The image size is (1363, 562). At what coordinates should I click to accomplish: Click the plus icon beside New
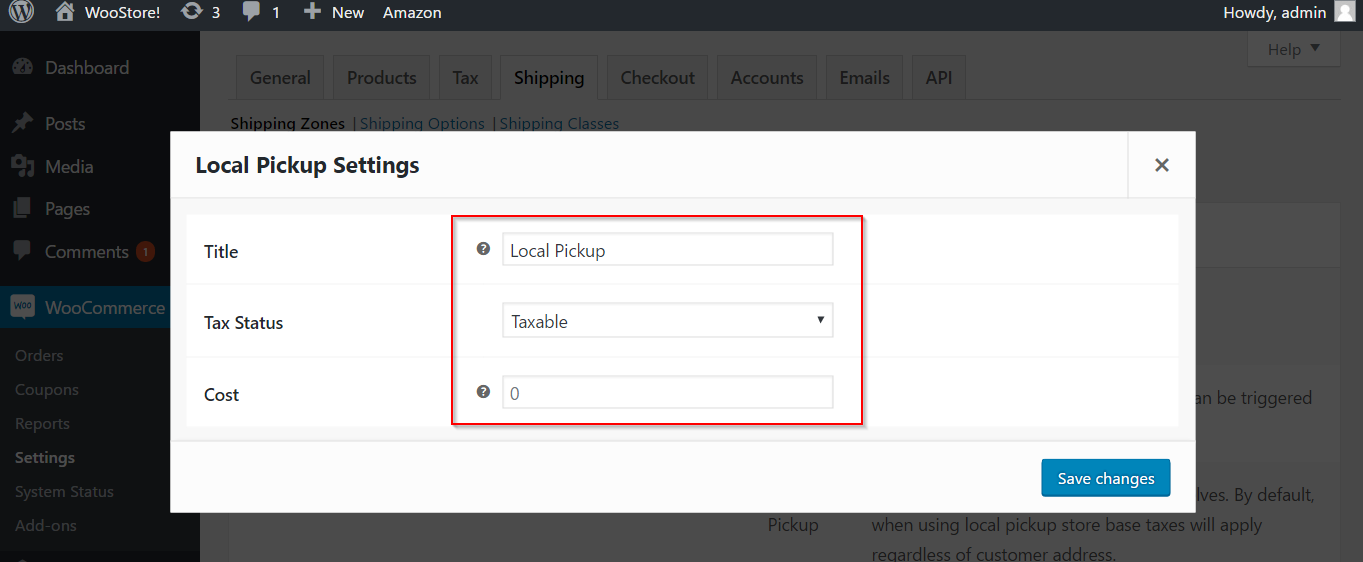pyautogui.click(x=312, y=12)
